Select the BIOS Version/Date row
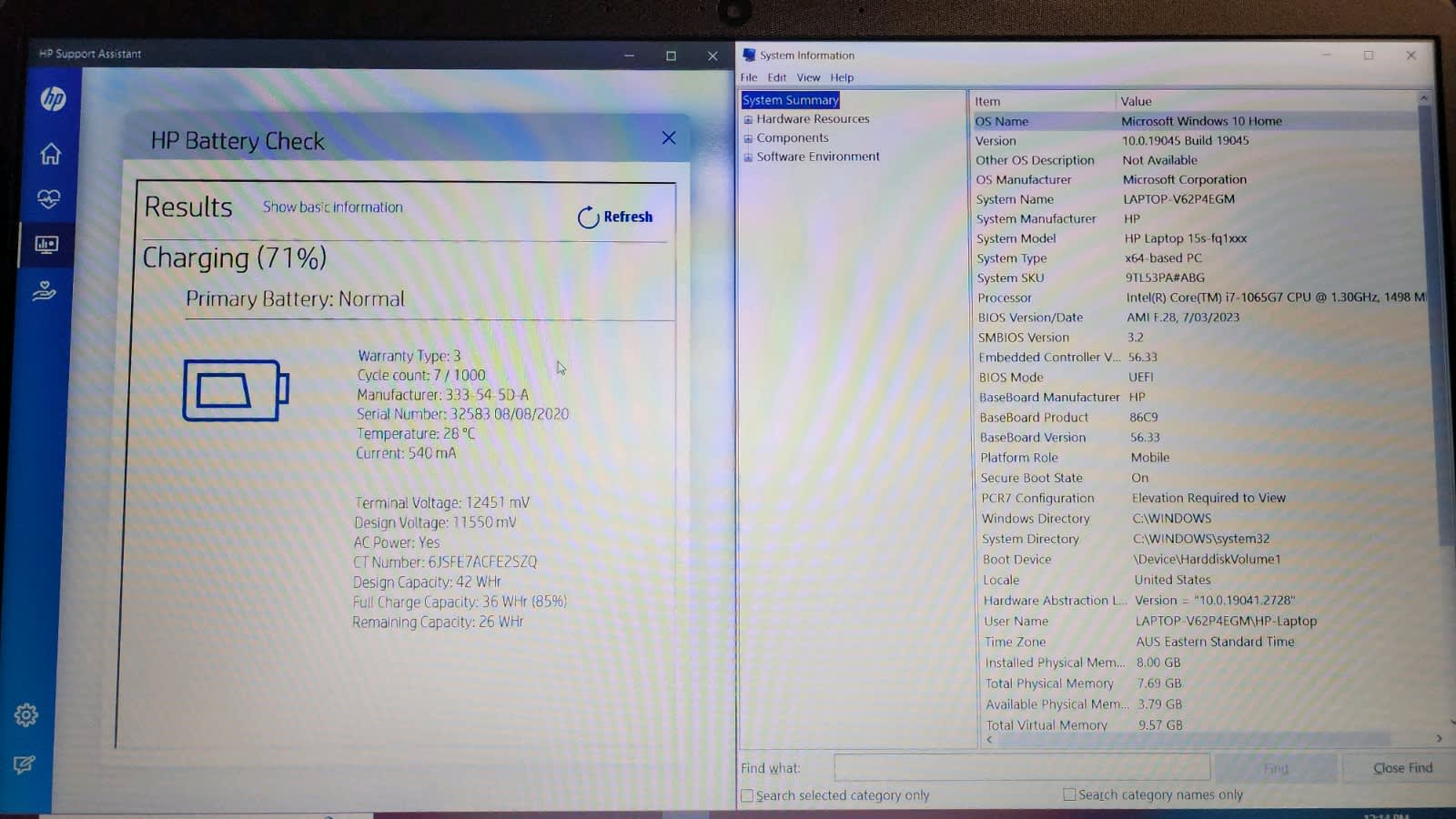The image size is (1456, 819). coord(1198,318)
